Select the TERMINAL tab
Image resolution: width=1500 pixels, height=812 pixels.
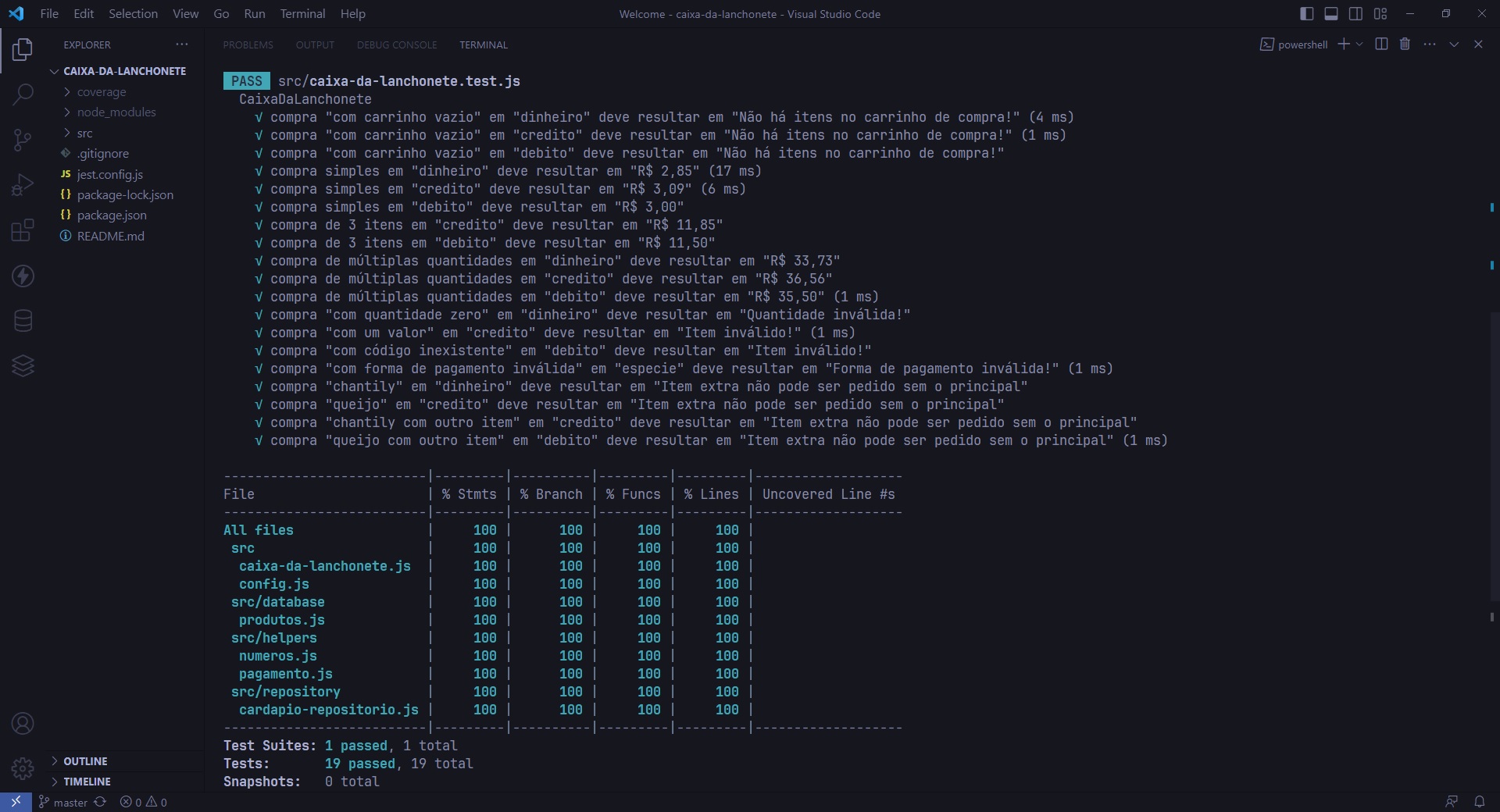[x=484, y=45]
